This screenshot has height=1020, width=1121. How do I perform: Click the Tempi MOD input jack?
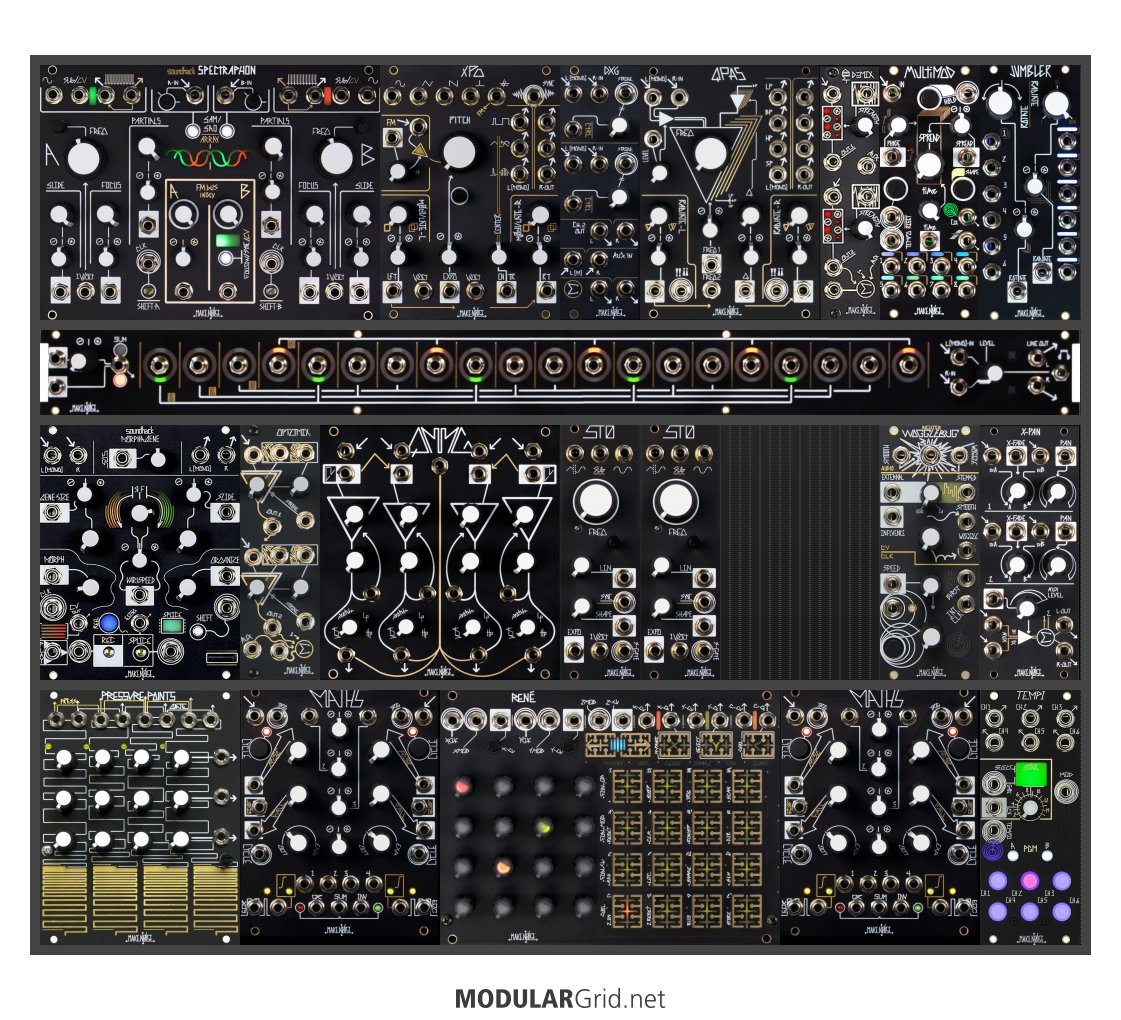[1066, 793]
